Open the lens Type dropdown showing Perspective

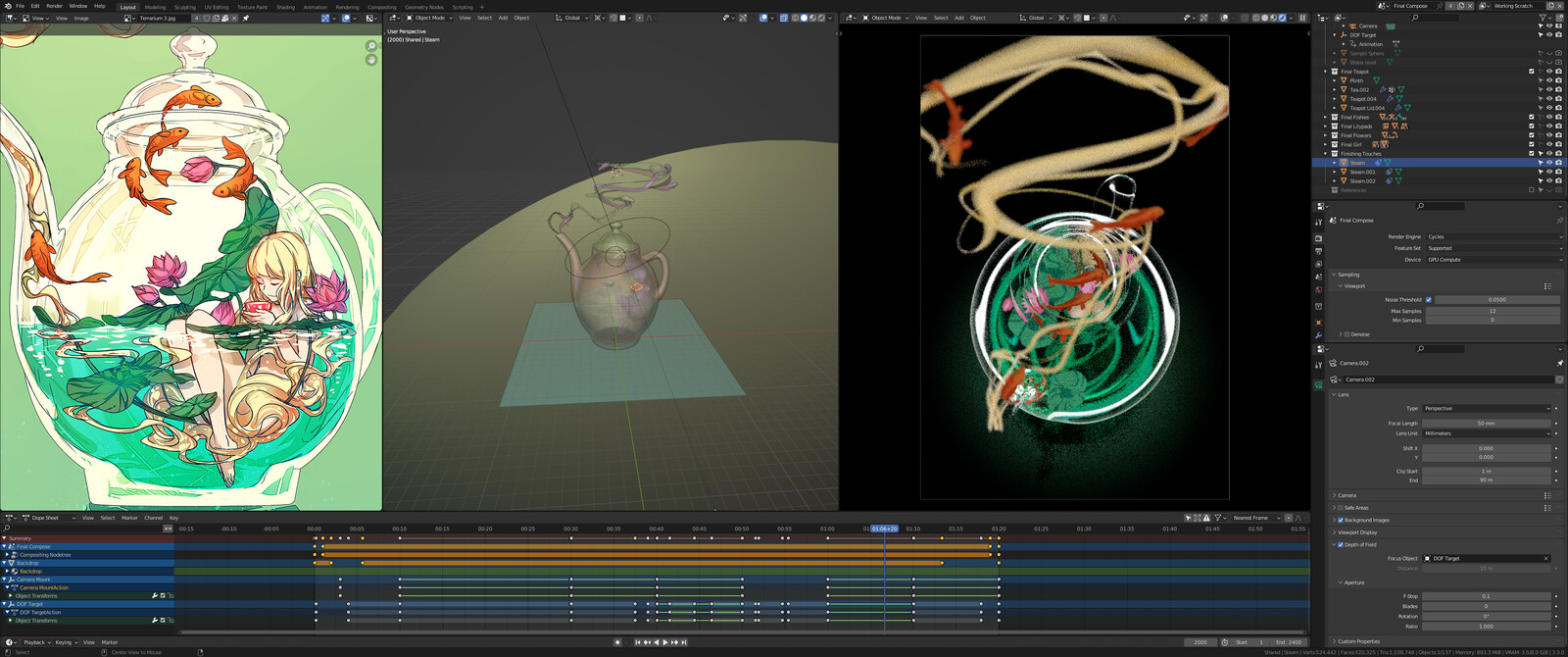(1487, 409)
